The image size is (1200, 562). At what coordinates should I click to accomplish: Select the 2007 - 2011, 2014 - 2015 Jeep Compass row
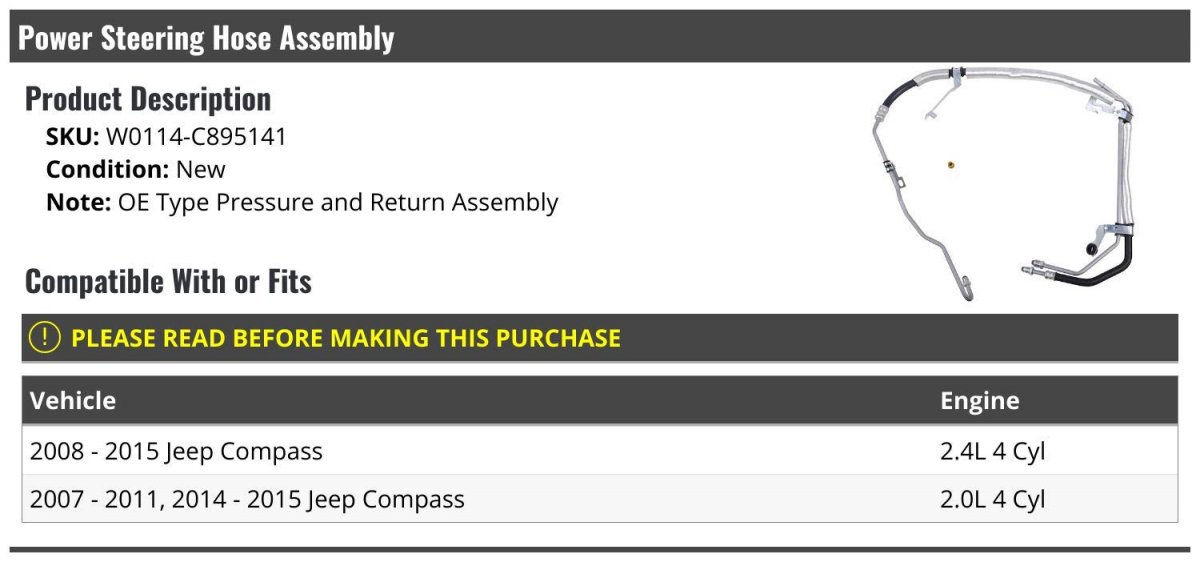(600, 498)
